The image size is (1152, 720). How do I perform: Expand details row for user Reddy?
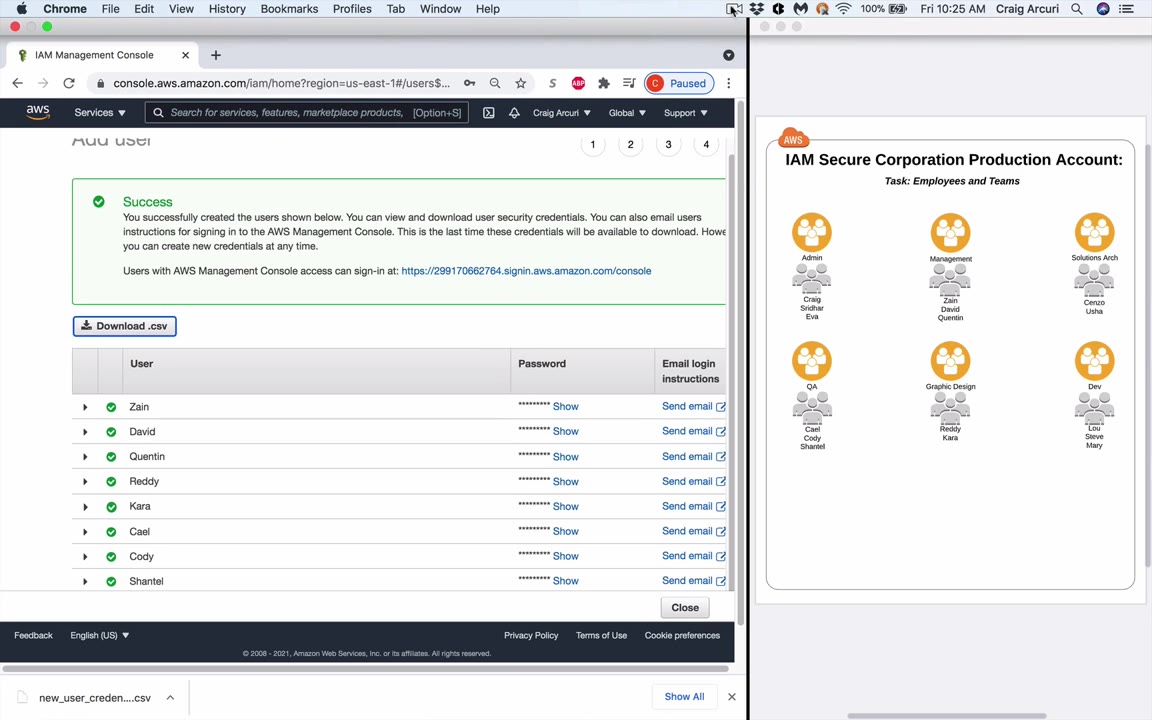click(85, 482)
